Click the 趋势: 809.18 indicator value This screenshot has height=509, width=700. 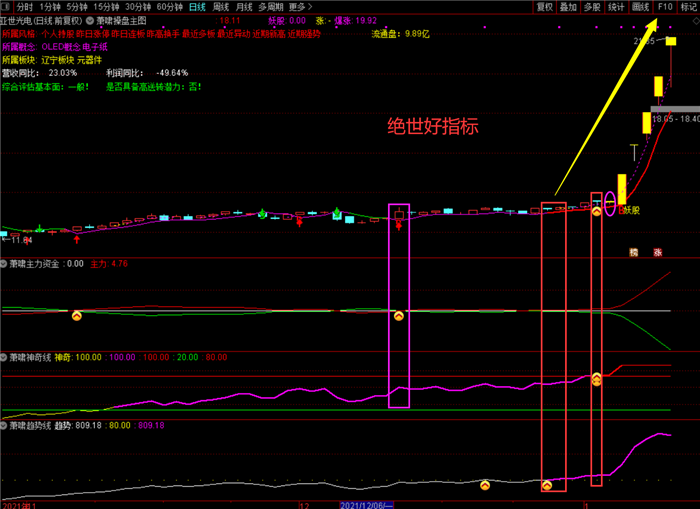pyautogui.click(x=78, y=426)
